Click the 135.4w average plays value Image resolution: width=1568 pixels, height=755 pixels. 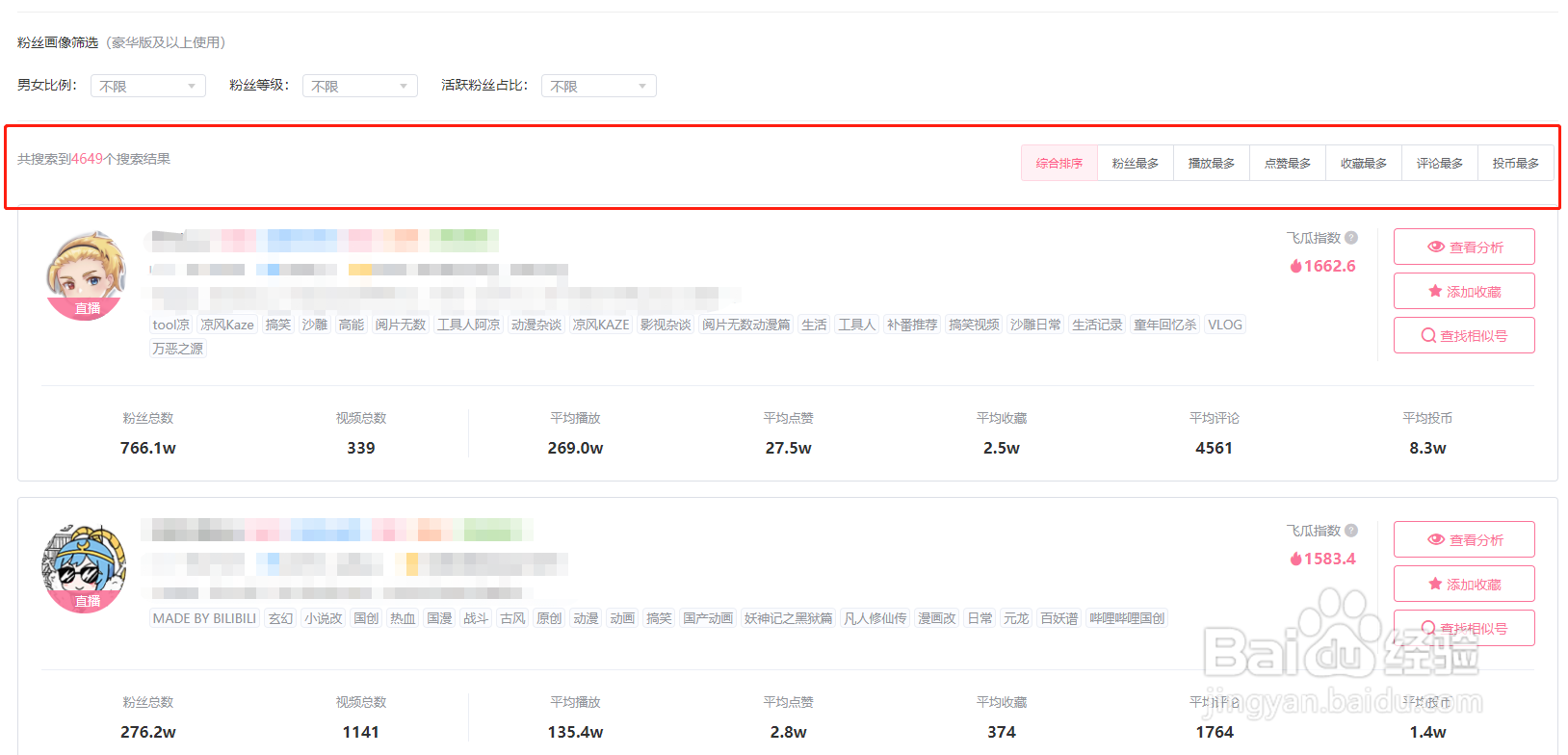(x=576, y=732)
